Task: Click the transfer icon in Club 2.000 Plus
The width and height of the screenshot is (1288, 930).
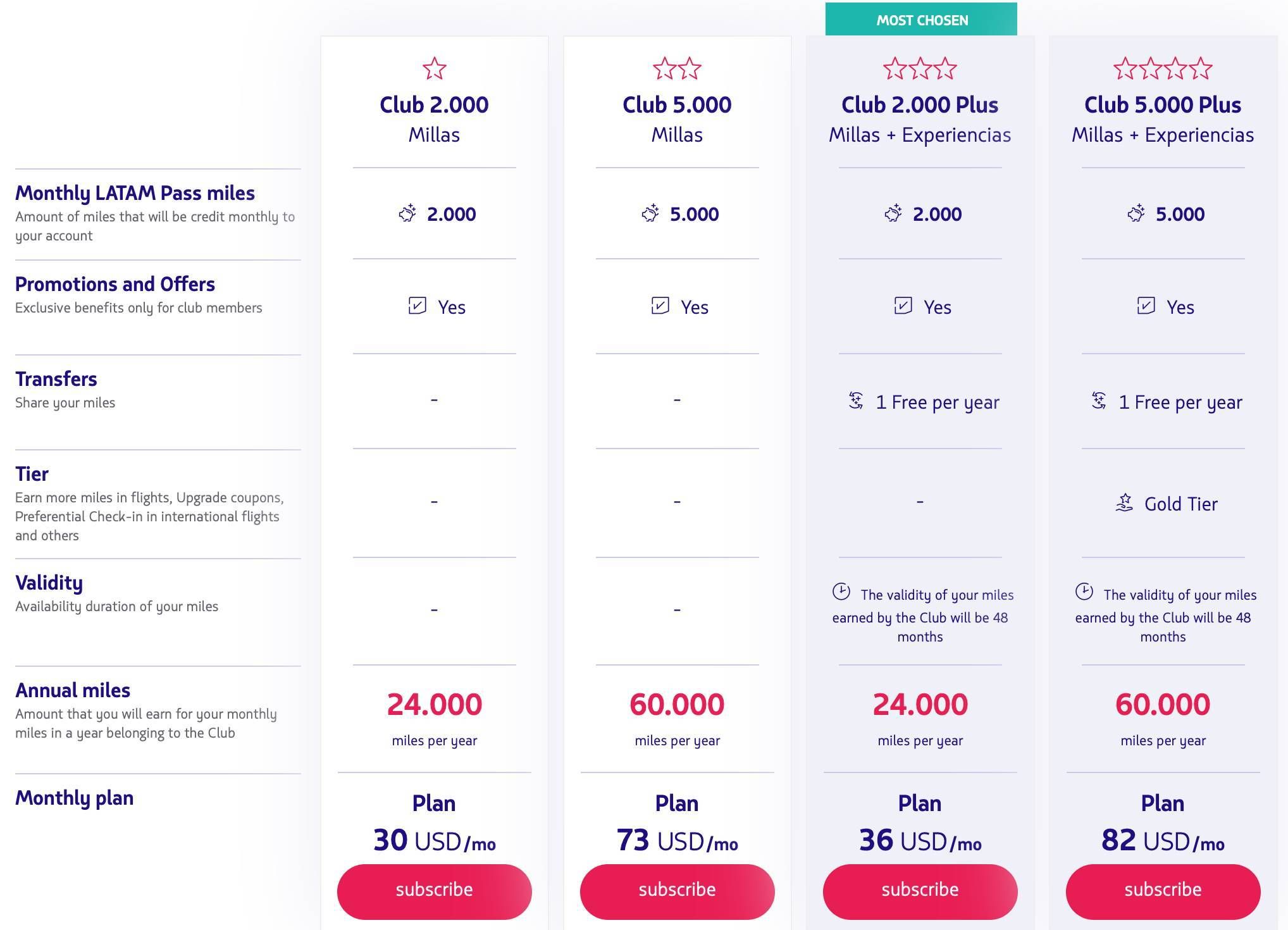Action: click(856, 400)
